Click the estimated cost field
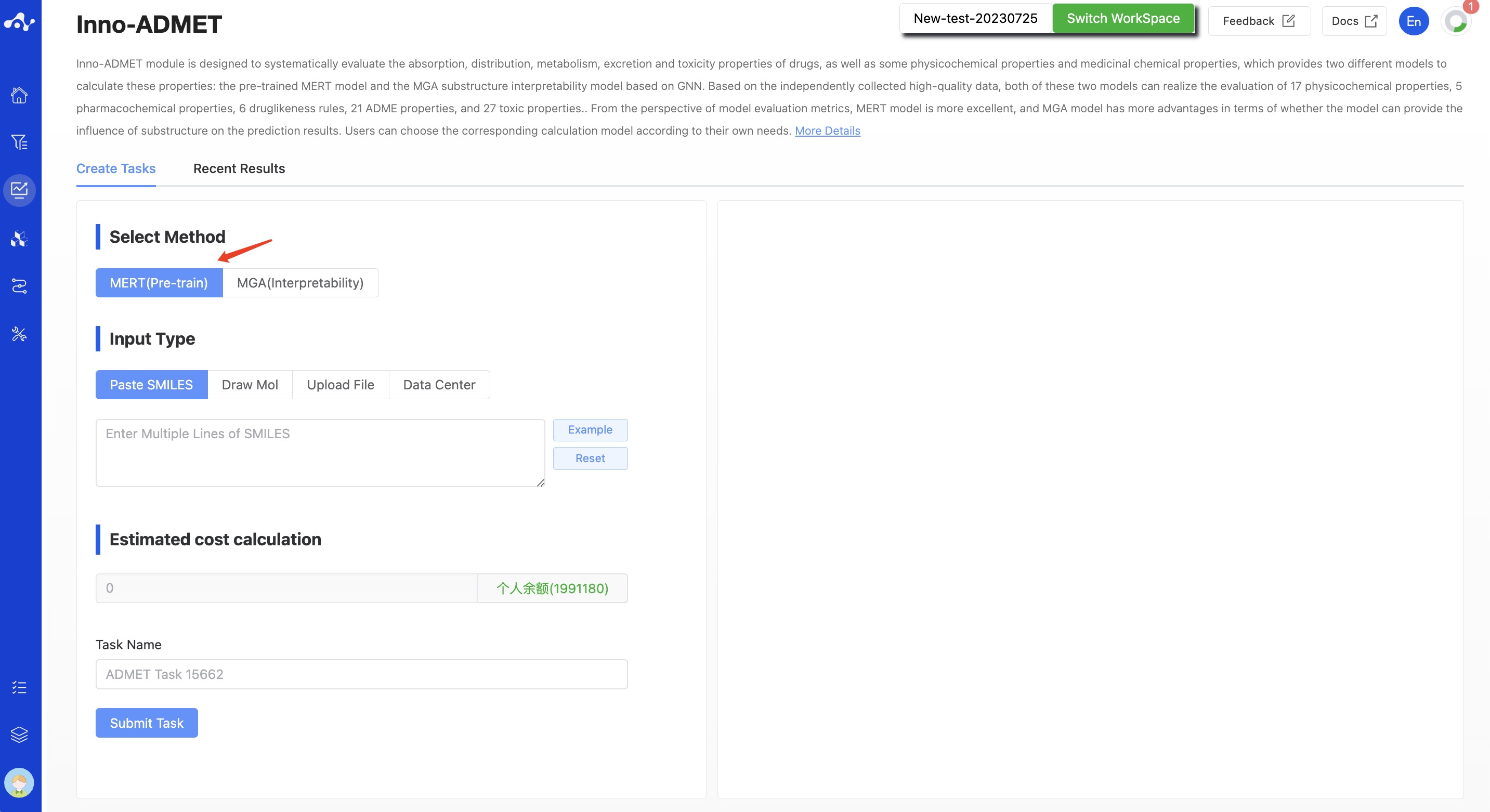This screenshot has width=1490, height=812. pos(286,588)
